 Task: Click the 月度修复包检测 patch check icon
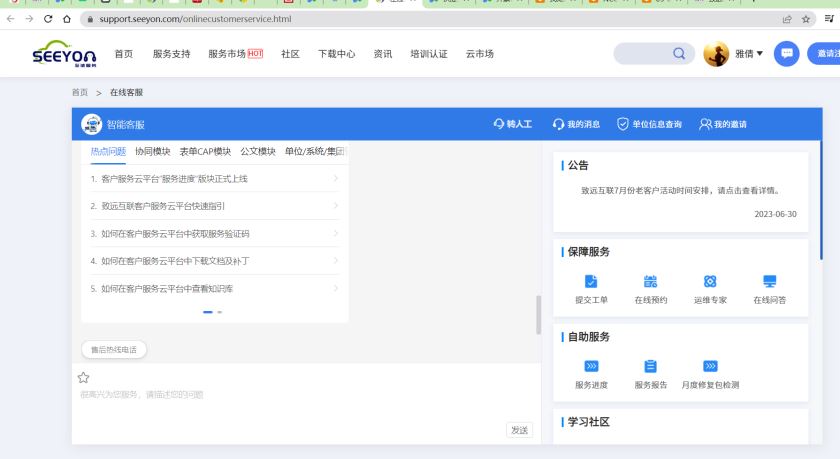coord(710,366)
